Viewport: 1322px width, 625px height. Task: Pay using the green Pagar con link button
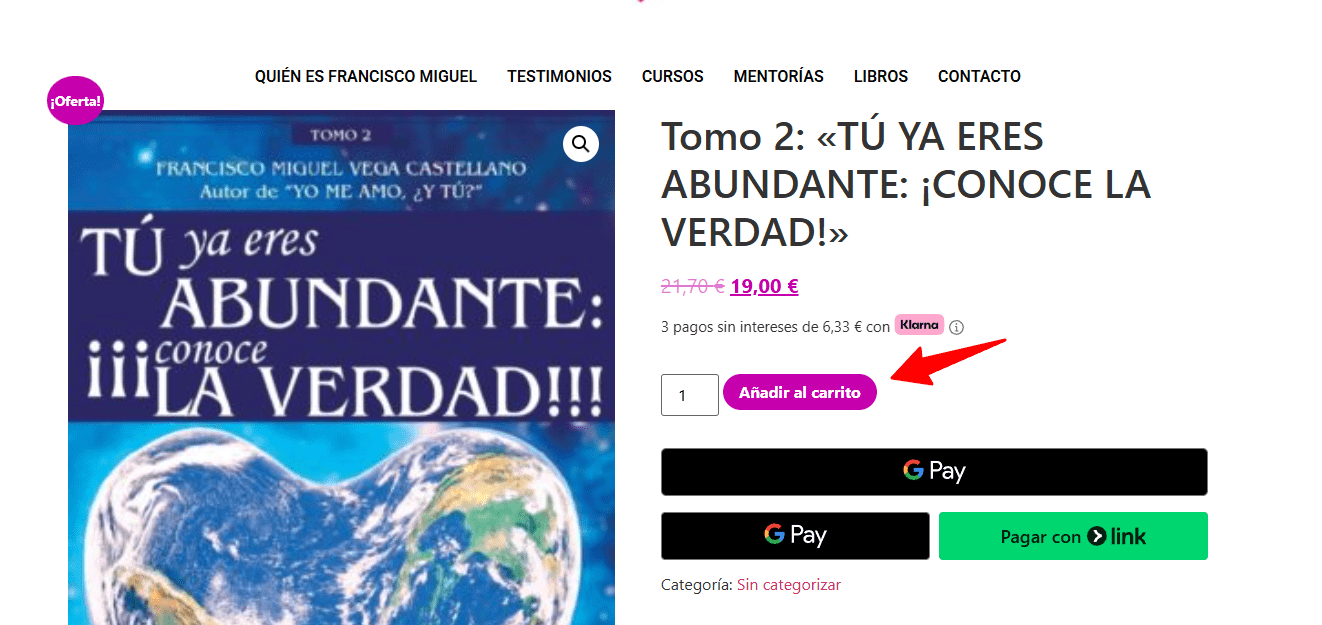tap(1073, 536)
